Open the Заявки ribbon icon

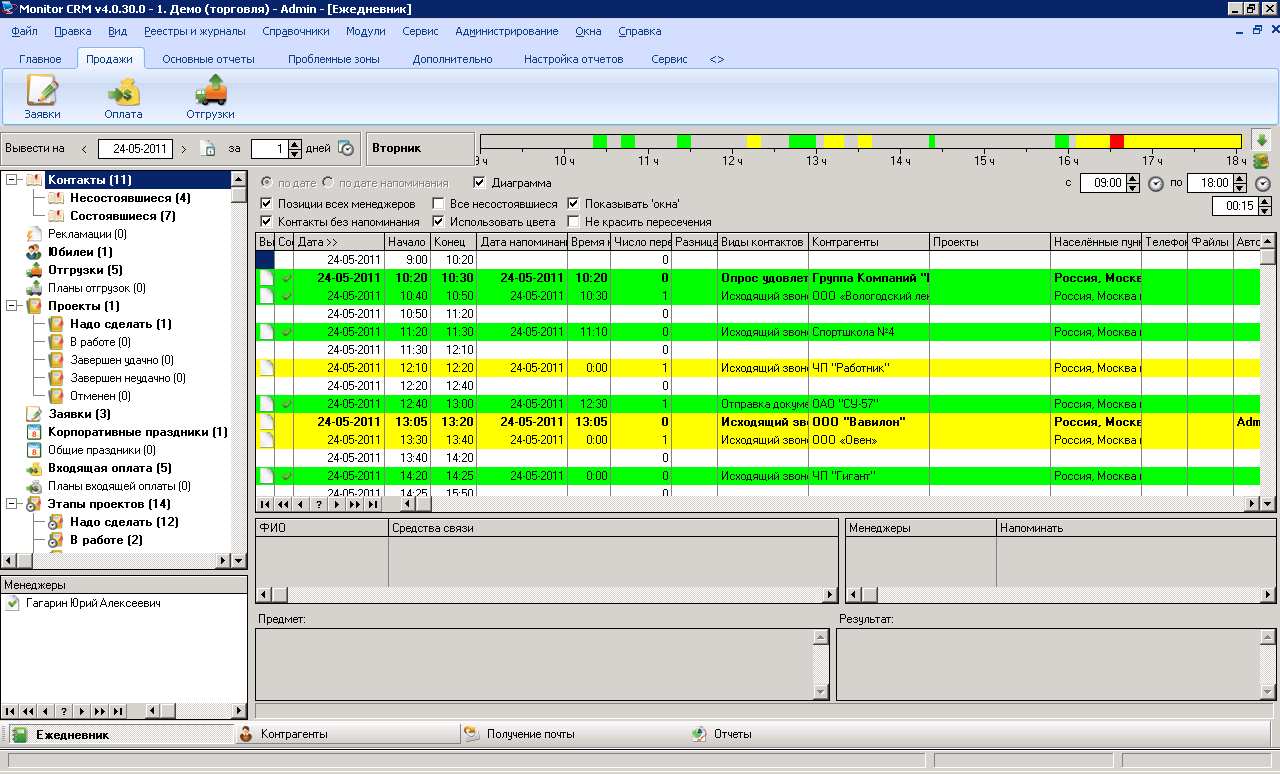coord(42,98)
